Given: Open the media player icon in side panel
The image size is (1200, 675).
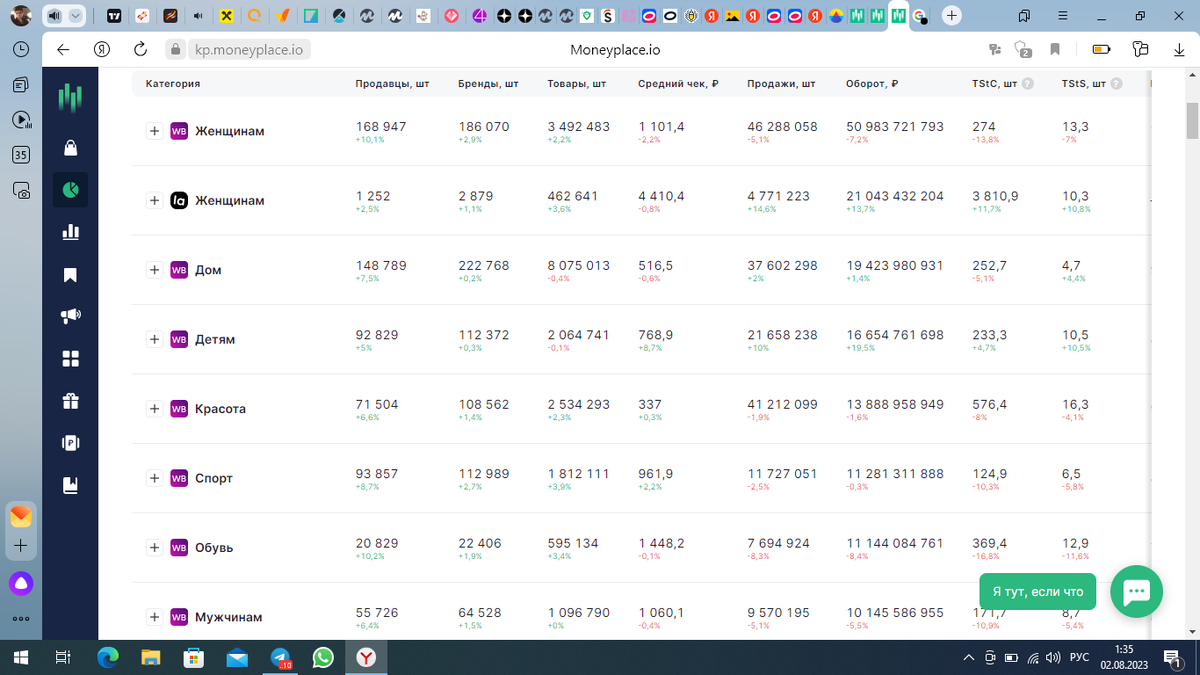Looking at the screenshot, I should click(x=21, y=119).
